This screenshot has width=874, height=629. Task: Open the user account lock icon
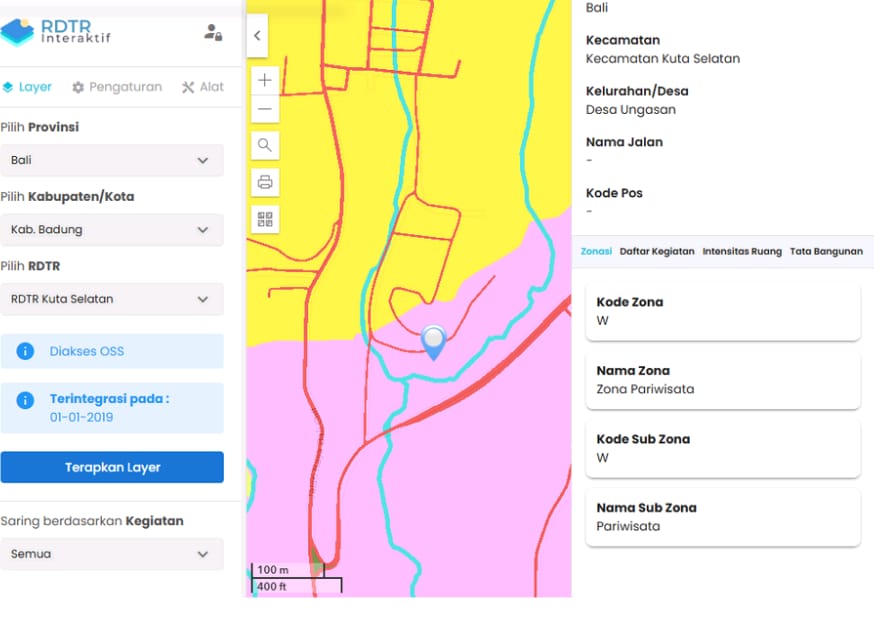[x=213, y=32]
